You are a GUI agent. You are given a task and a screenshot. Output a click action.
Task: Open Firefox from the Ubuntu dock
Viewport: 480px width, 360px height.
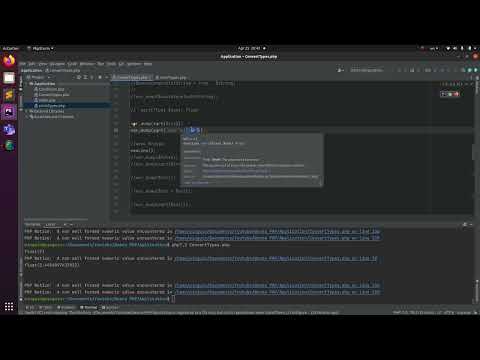[9, 61]
